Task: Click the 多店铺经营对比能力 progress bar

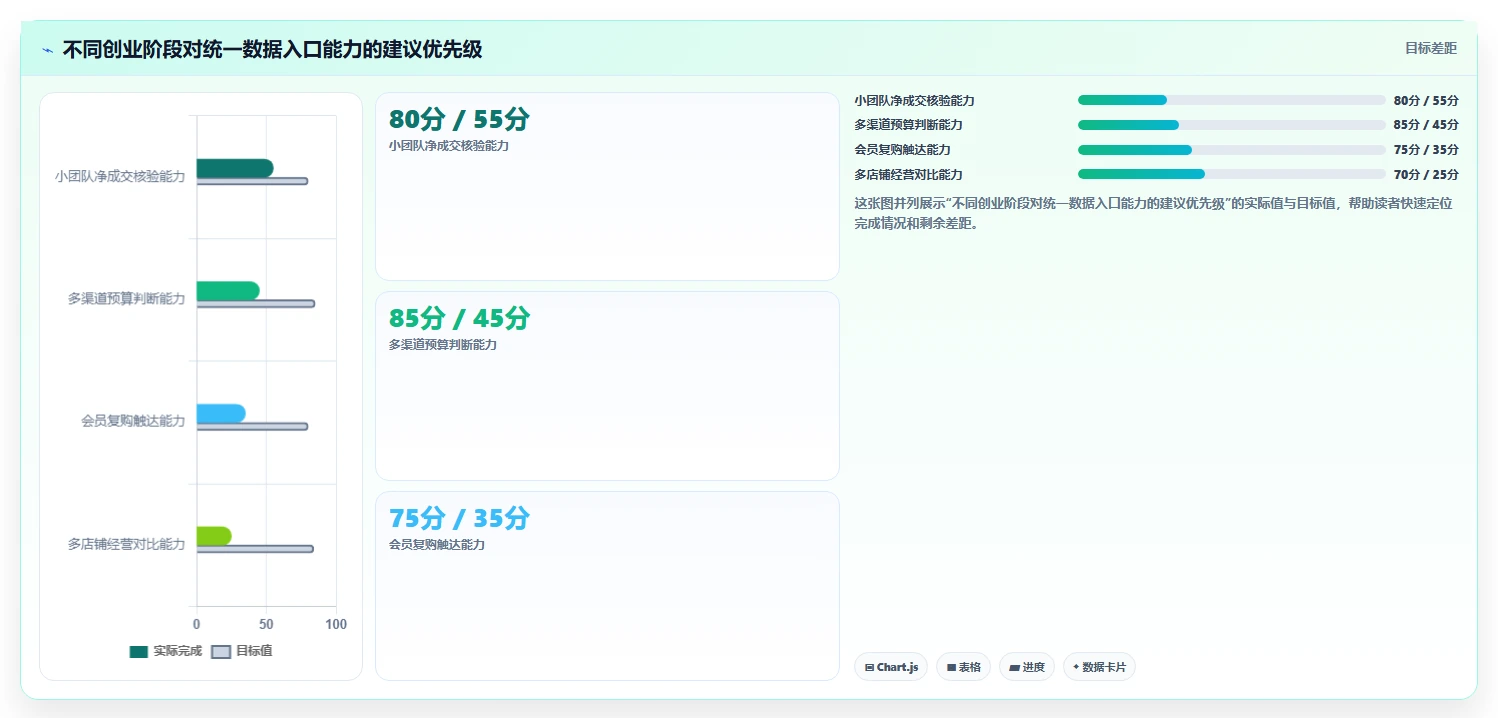Action: pos(1232,174)
